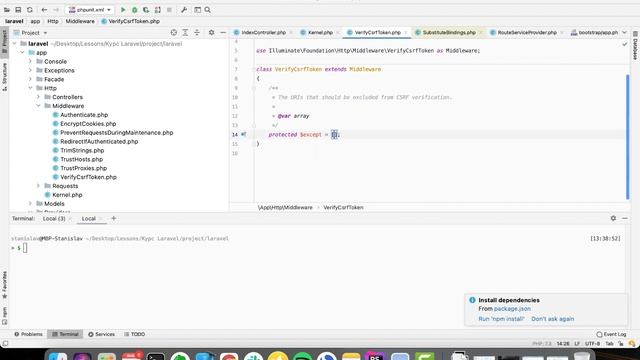This screenshot has height=360, width=640.
Task: Click the Run with Coverage icon
Action: pos(146,10)
